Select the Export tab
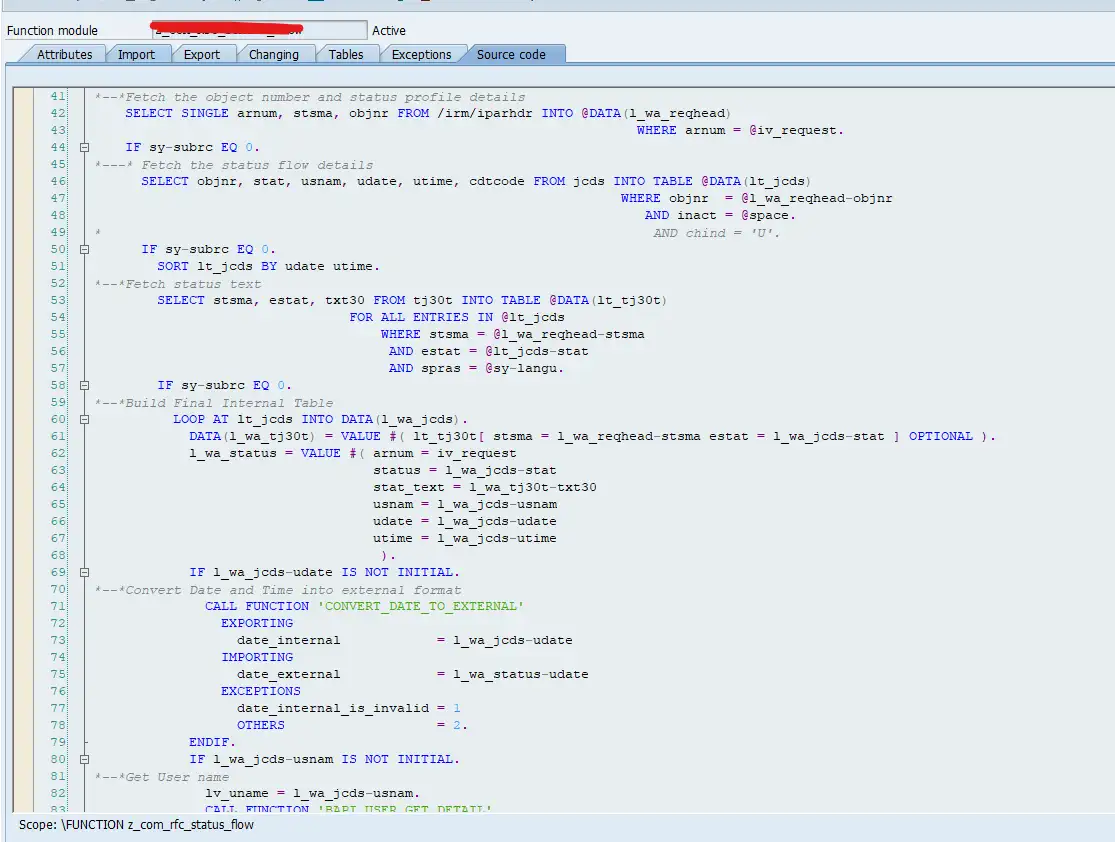This screenshot has width=1115, height=842. (x=203, y=55)
